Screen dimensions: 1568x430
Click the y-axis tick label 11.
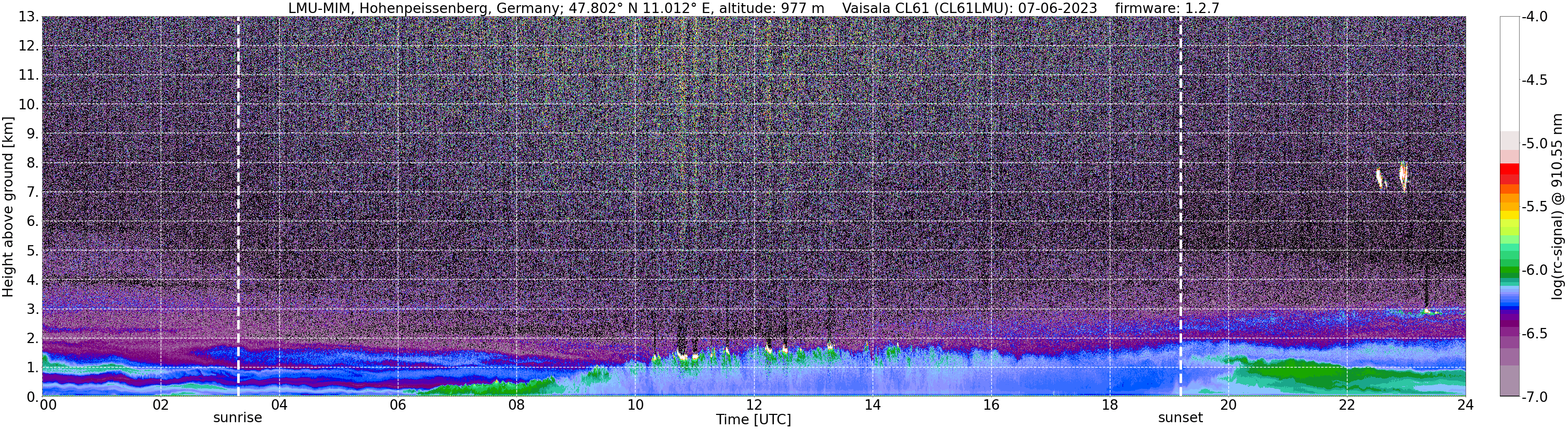pos(28,75)
